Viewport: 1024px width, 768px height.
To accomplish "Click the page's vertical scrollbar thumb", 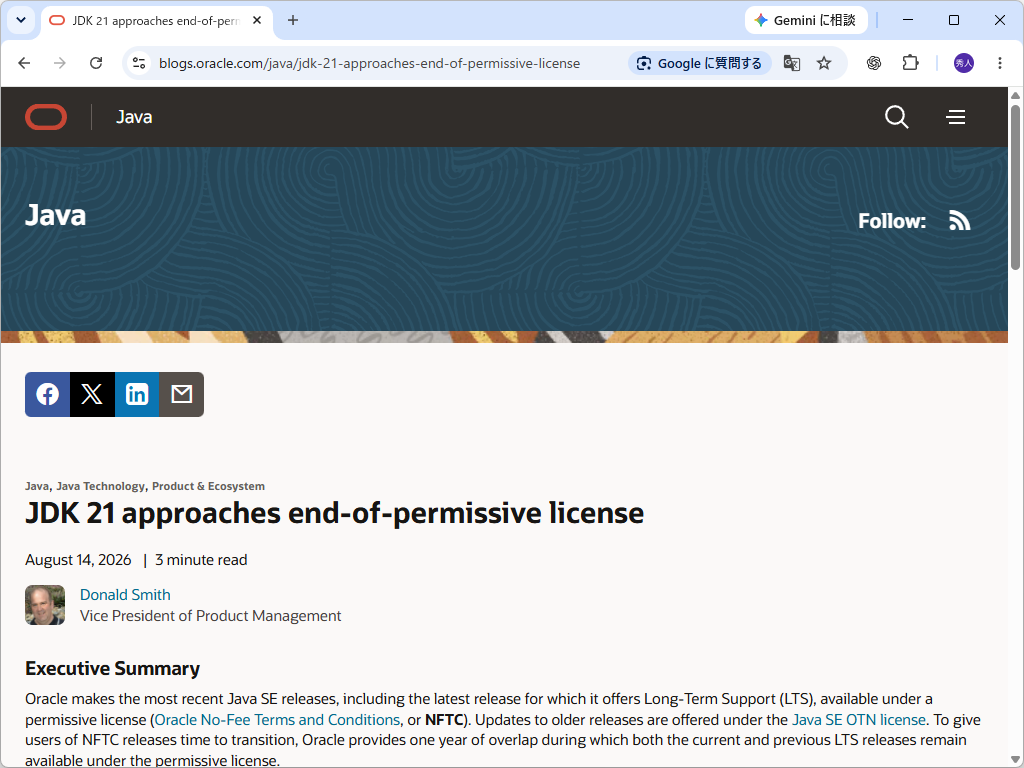I will pos(1016,186).
